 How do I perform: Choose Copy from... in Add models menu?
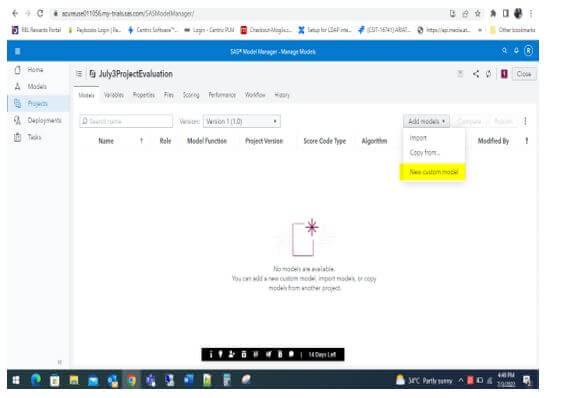pos(425,153)
